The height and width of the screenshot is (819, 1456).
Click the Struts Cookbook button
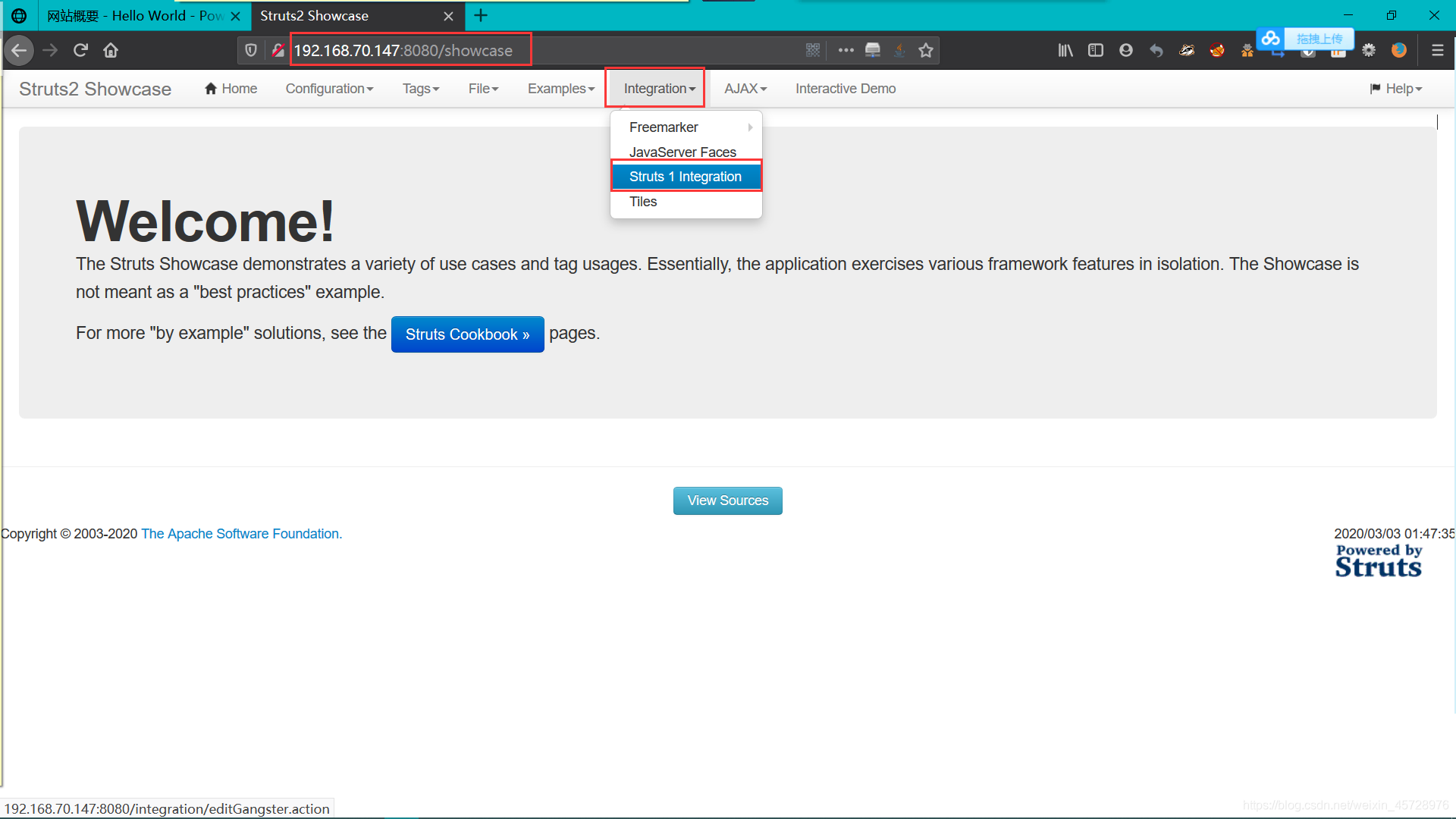point(468,334)
